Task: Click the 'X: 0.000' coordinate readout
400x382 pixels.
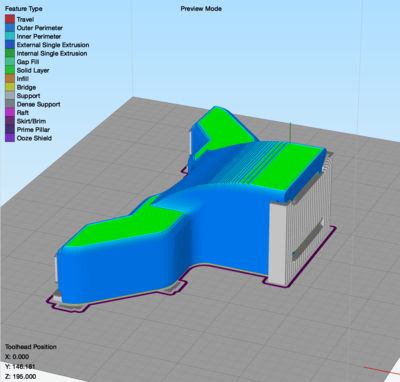Action: click(17, 357)
